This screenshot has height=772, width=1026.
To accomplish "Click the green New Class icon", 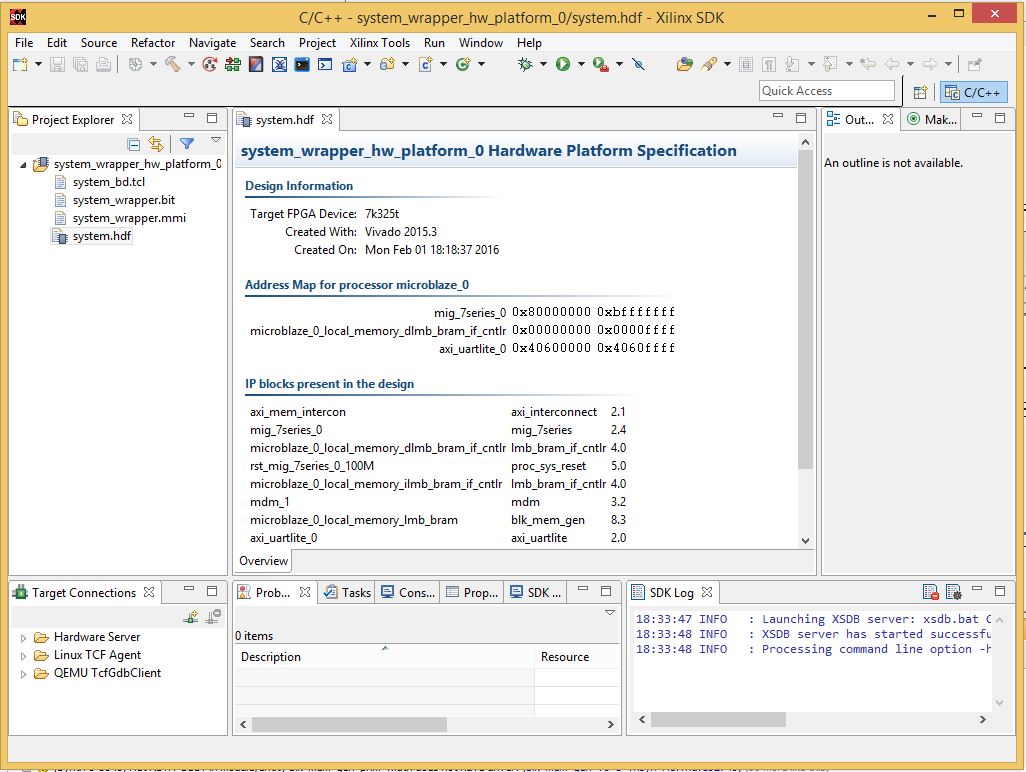I will (463, 64).
